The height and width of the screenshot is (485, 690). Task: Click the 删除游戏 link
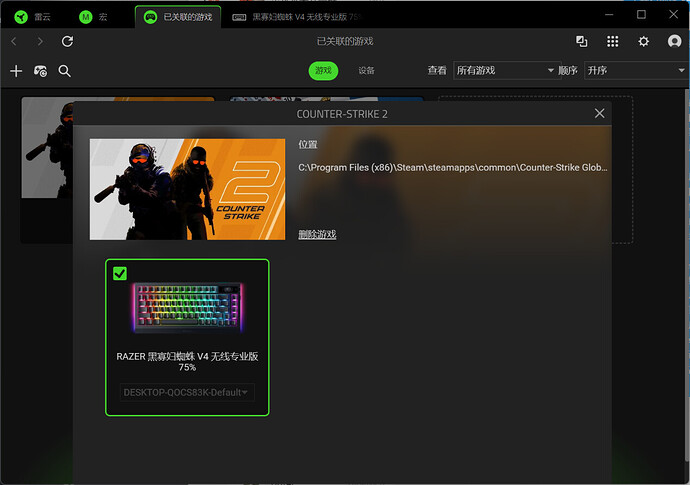[x=317, y=234]
